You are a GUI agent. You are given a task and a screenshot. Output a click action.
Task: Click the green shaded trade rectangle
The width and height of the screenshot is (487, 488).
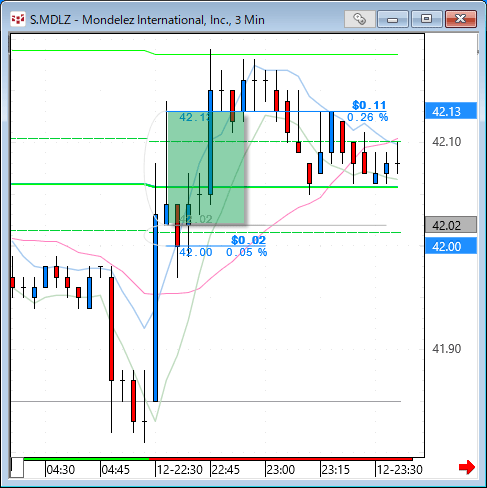(x=206, y=167)
